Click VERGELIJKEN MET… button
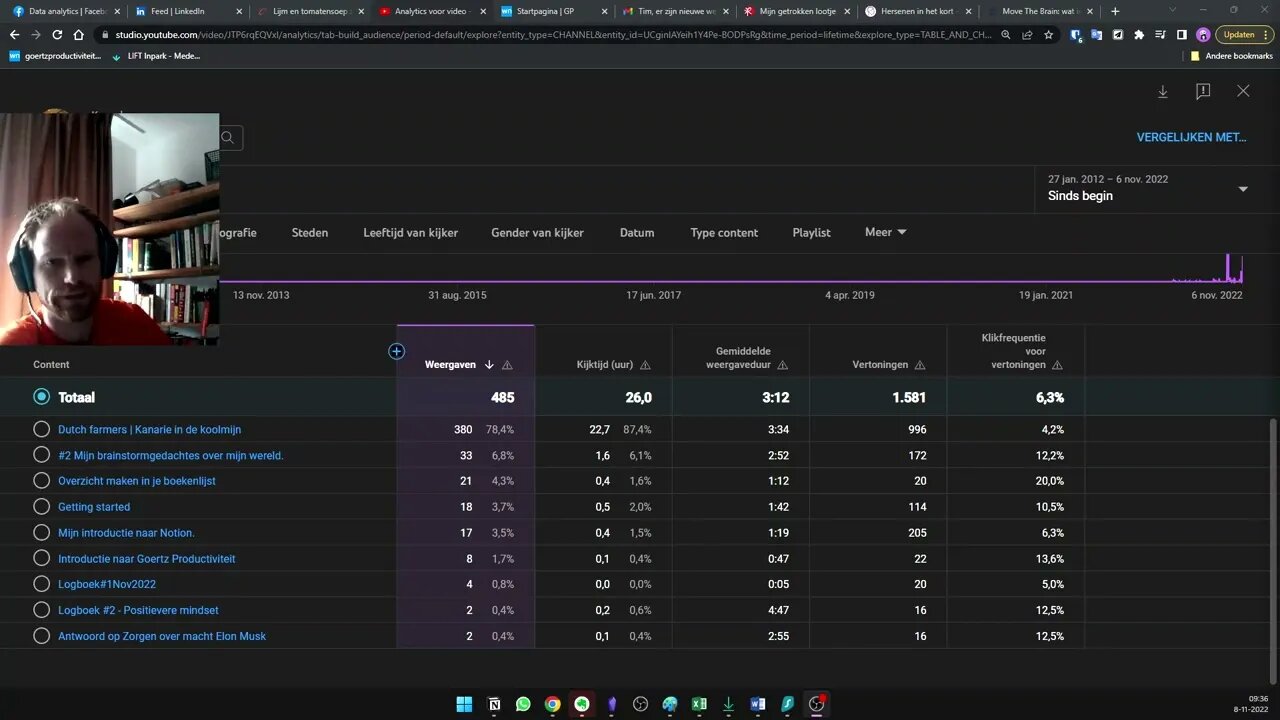This screenshot has width=1280, height=720. [1191, 138]
